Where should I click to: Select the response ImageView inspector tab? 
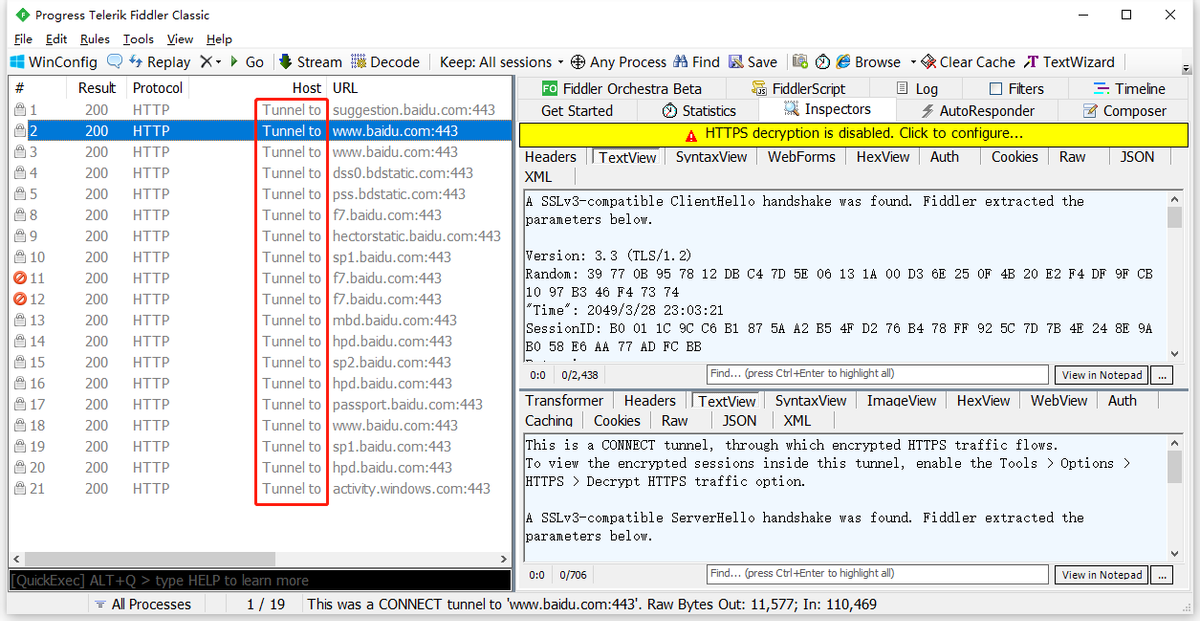pyautogui.click(x=901, y=401)
